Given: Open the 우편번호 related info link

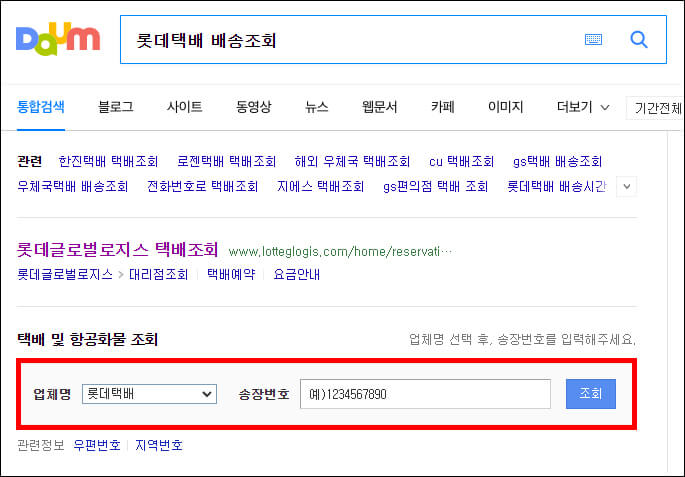Looking at the screenshot, I should coord(97,445).
